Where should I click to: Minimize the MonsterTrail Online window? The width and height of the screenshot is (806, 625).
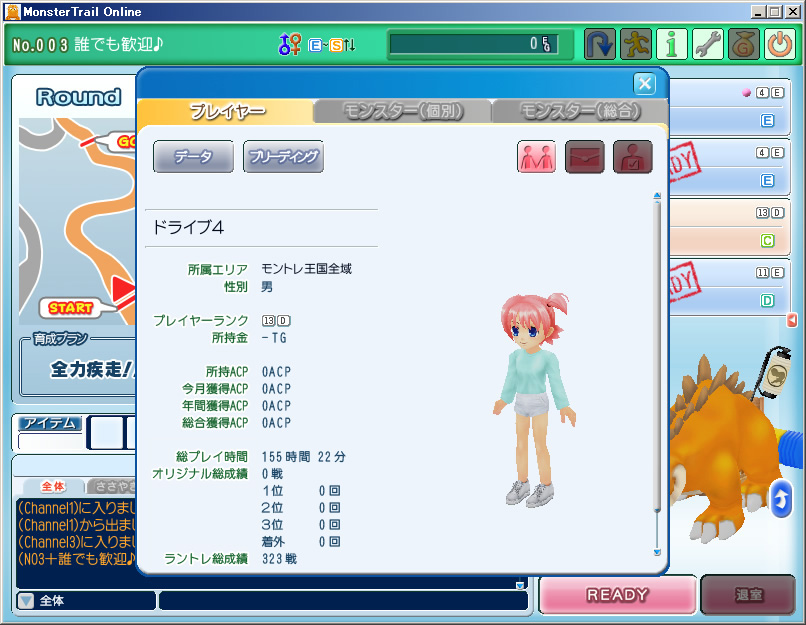click(x=758, y=11)
